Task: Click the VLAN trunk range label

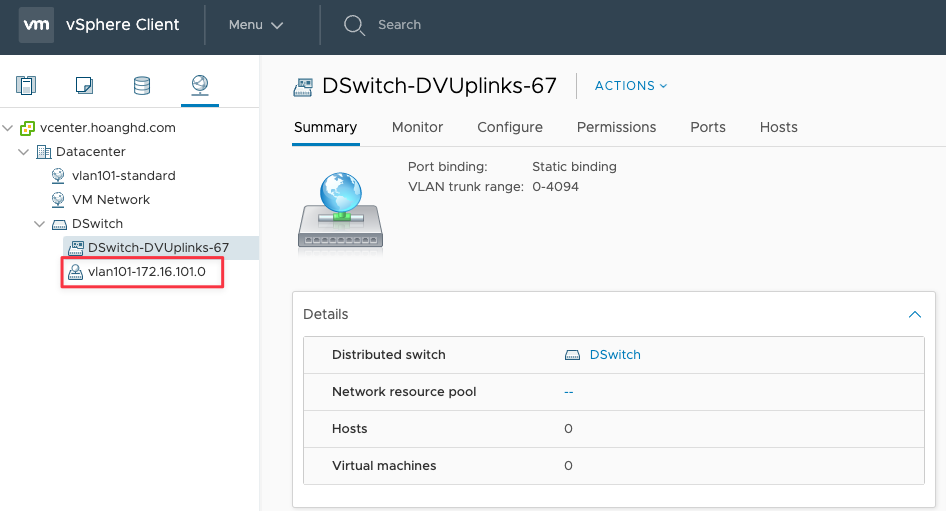Action: pos(465,186)
